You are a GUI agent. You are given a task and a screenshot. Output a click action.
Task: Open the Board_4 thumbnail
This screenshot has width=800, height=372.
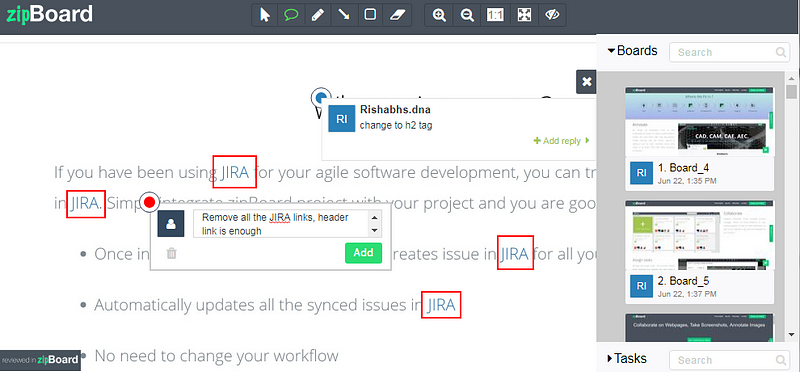[x=699, y=121]
